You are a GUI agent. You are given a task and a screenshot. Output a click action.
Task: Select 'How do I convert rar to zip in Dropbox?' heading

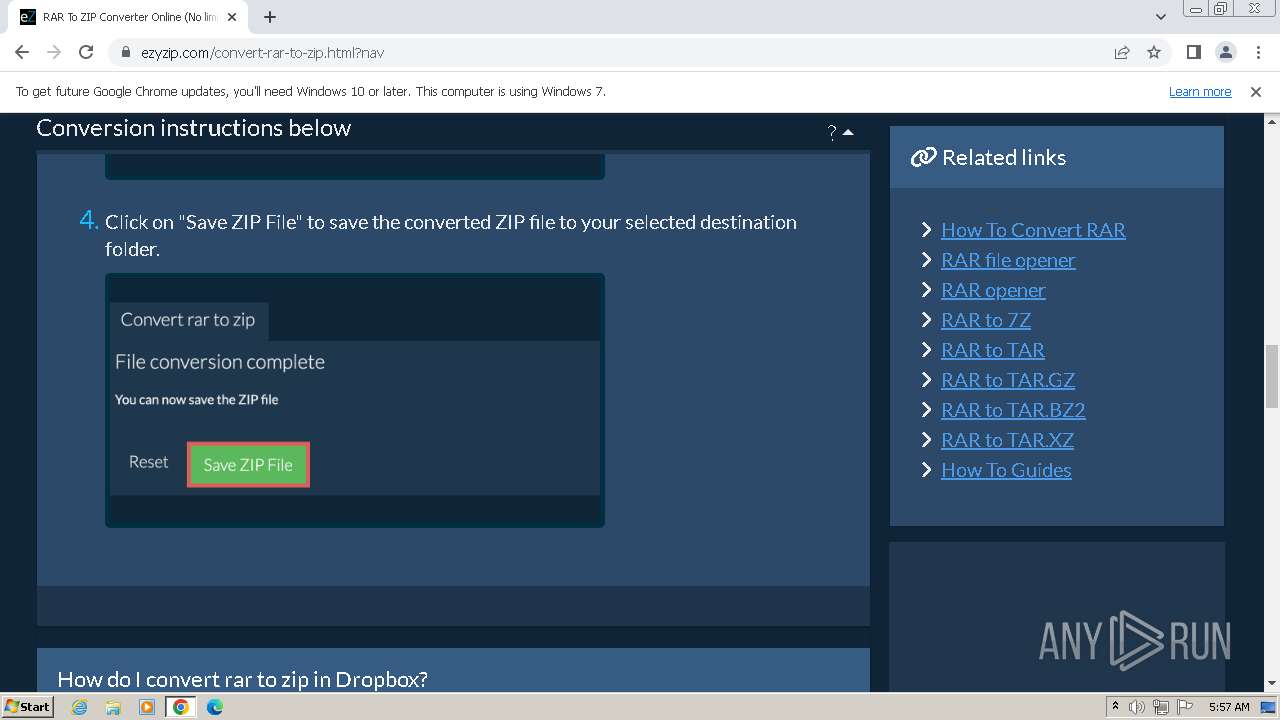[x=243, y=679]
